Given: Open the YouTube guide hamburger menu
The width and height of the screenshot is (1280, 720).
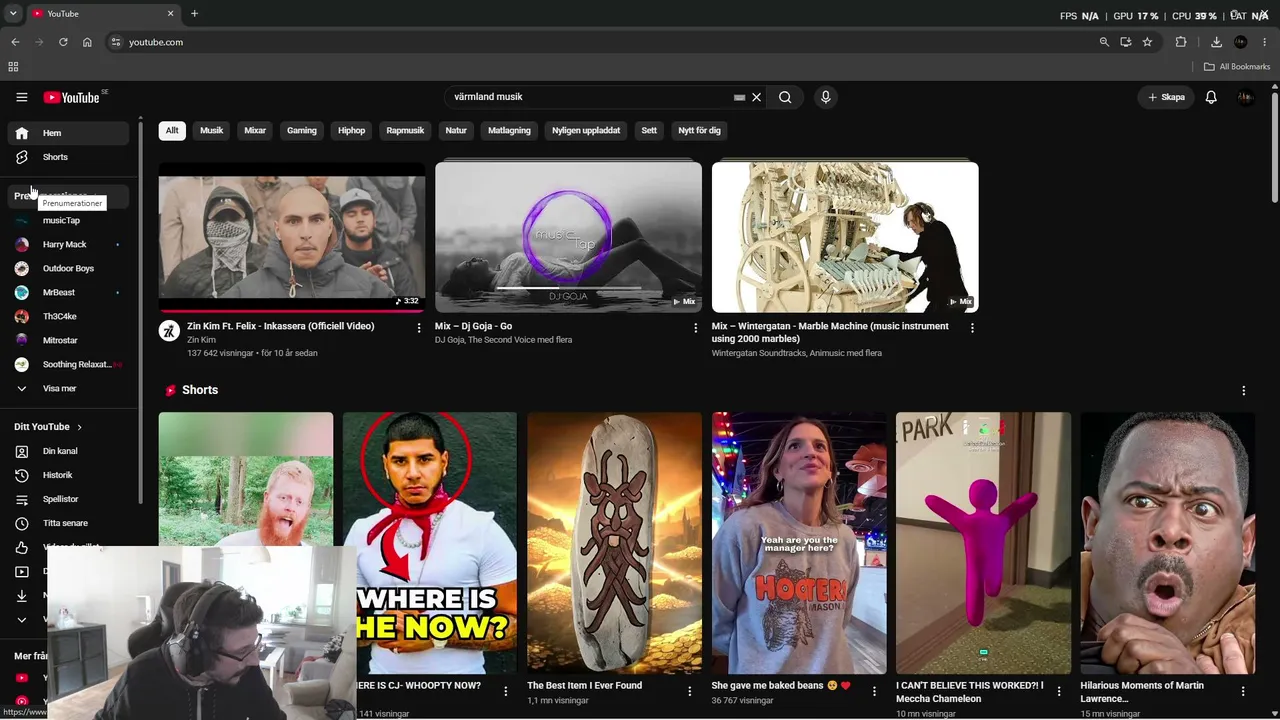Looking at the screenshot, I should 21,97.
